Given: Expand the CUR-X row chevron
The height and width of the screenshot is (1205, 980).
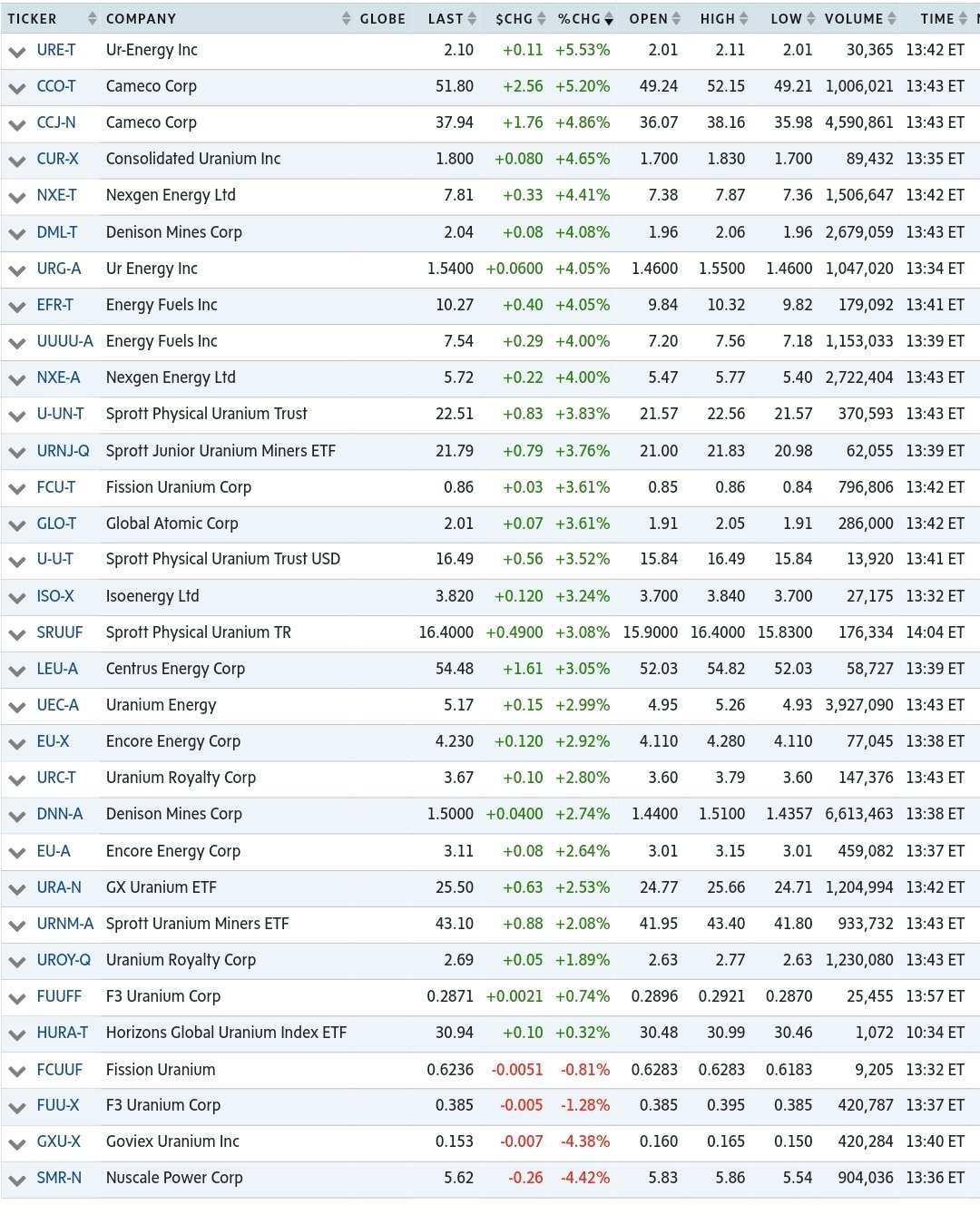Looking at the screenshot, I should click(16, 161).
